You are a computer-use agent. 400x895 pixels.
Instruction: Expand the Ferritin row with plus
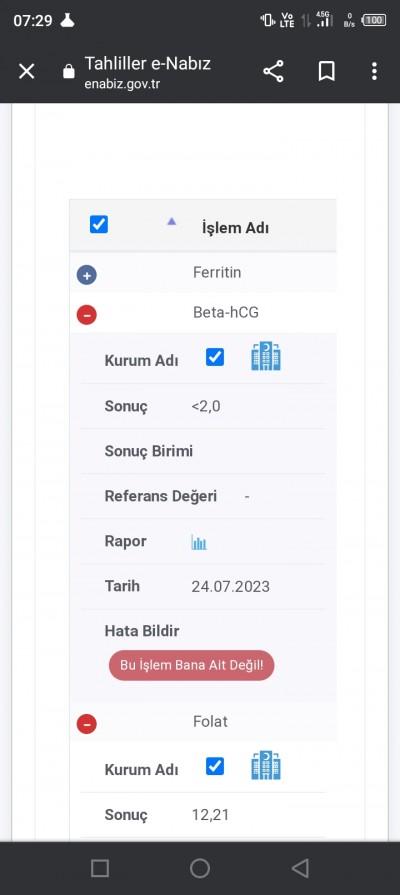pyautogui.click(x=87, y=276)
